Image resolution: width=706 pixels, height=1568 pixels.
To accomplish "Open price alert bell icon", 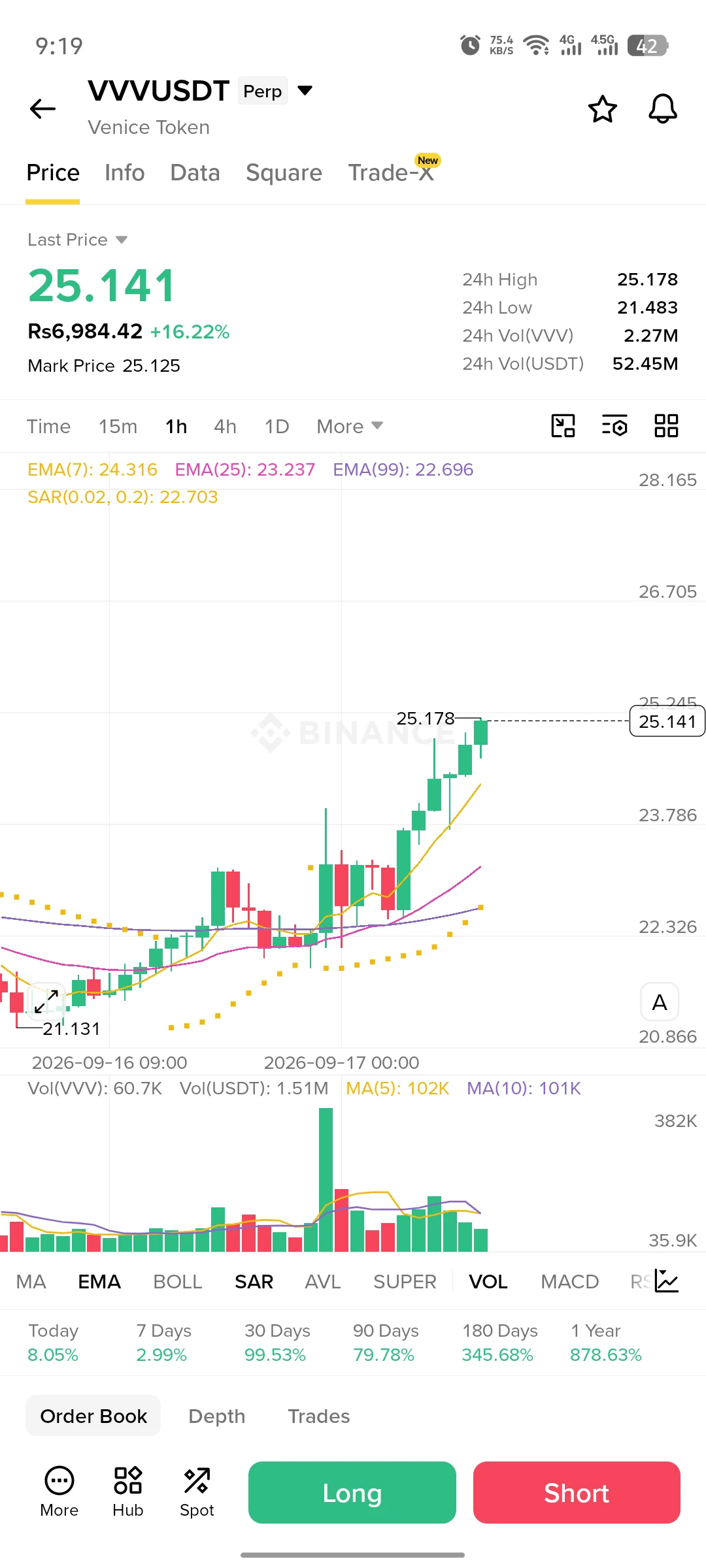I will coord(662,108).
